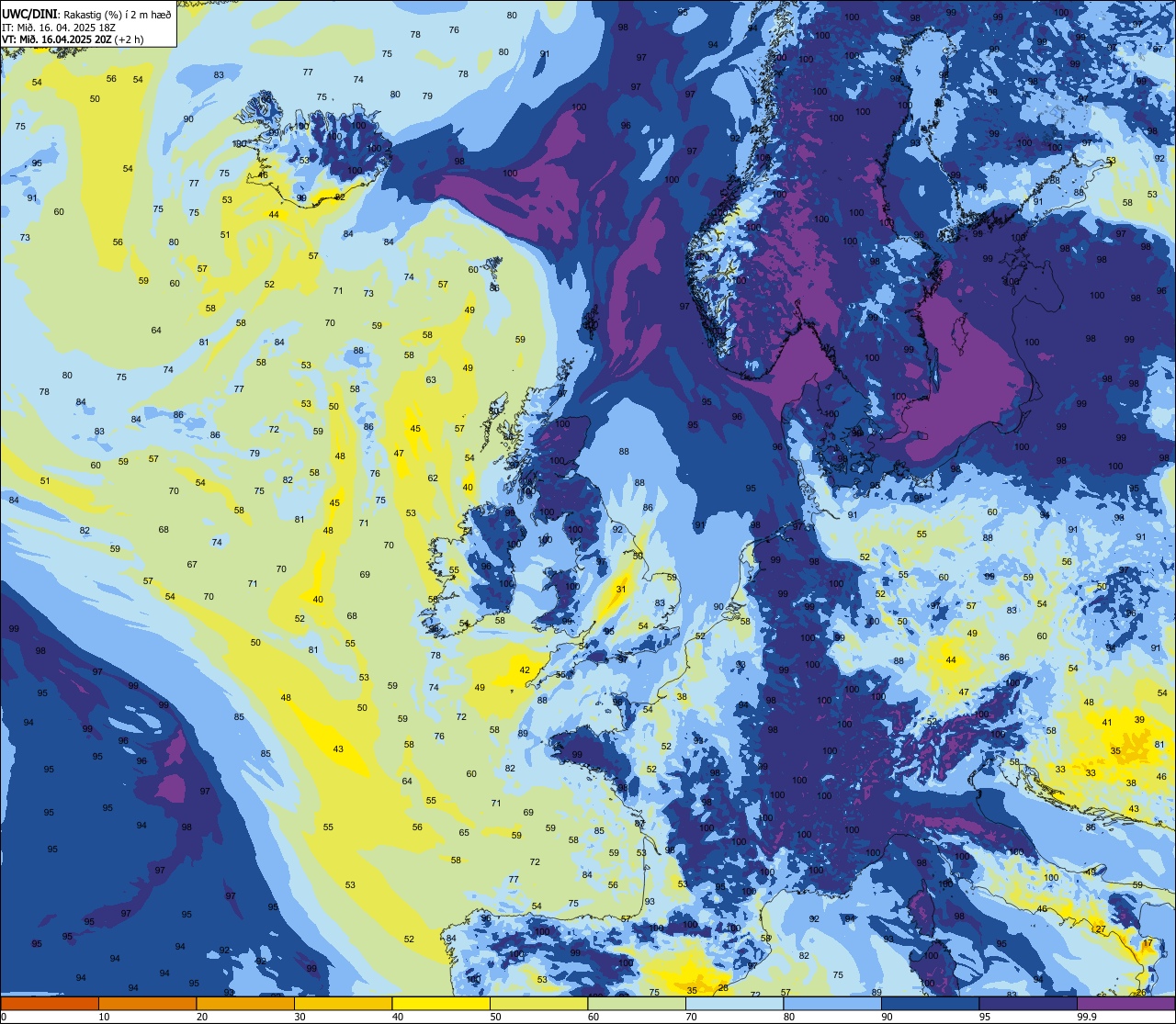Click the 50–60 legend color swatch
The height and width of the screenshot is (1024, 1176).
538,1003
